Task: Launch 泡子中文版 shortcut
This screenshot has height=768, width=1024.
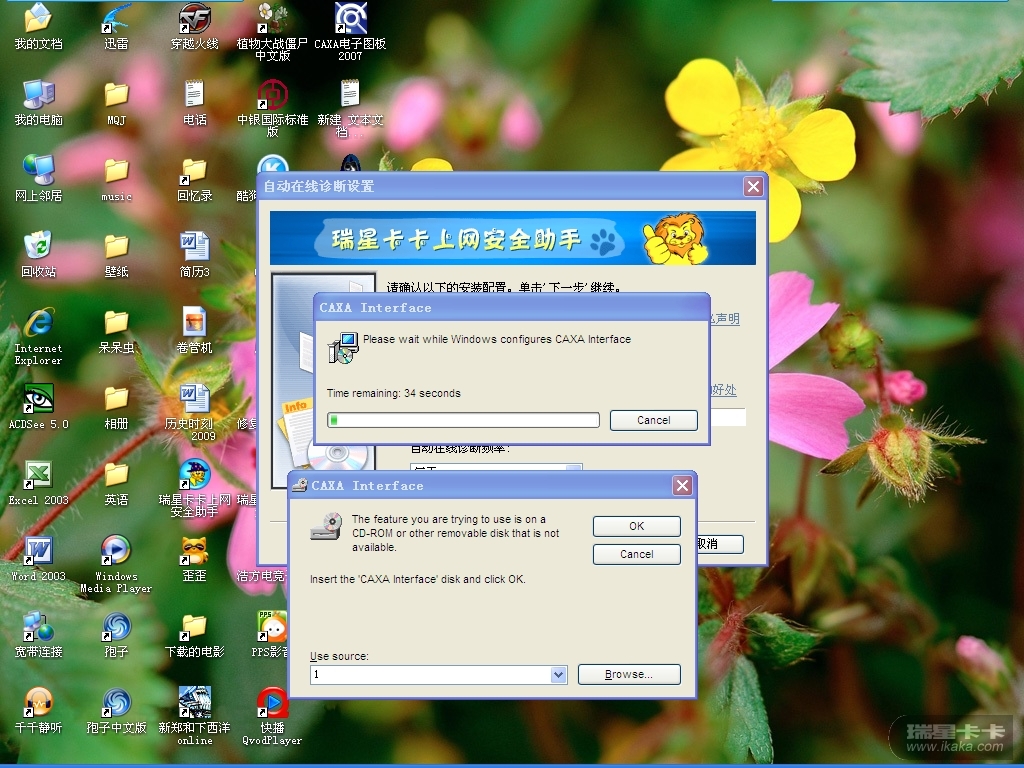Action: (116, 711)
